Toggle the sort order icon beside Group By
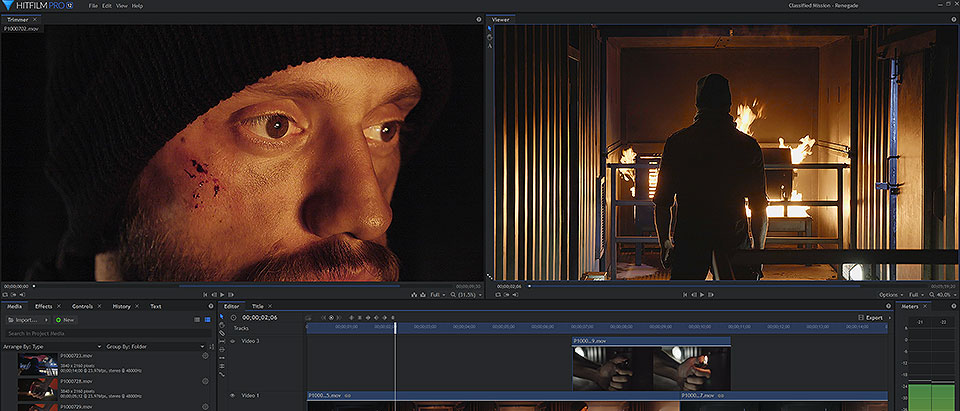Screen dimensions: 960x411 [x=212, y=347]
